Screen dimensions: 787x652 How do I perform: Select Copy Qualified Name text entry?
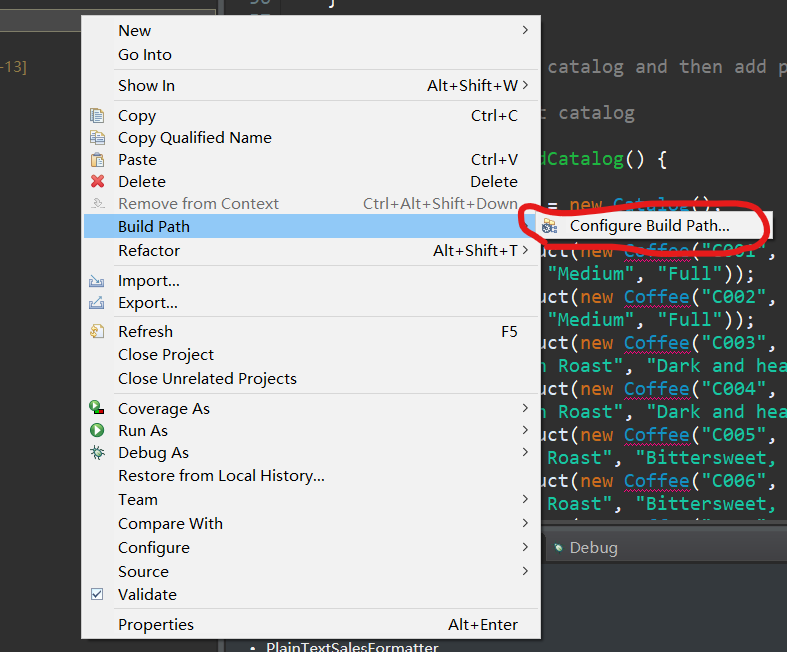pos(195,138)
